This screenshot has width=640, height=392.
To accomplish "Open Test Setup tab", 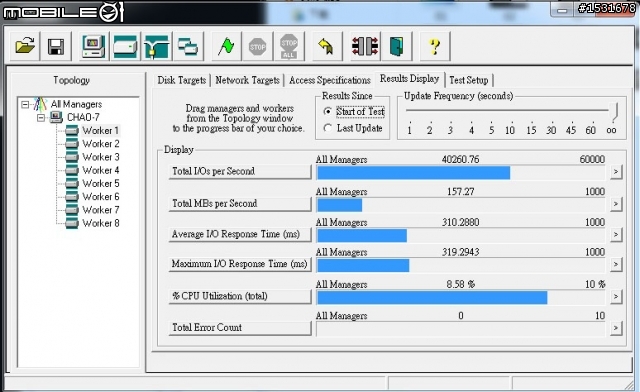I will (469, 80).
